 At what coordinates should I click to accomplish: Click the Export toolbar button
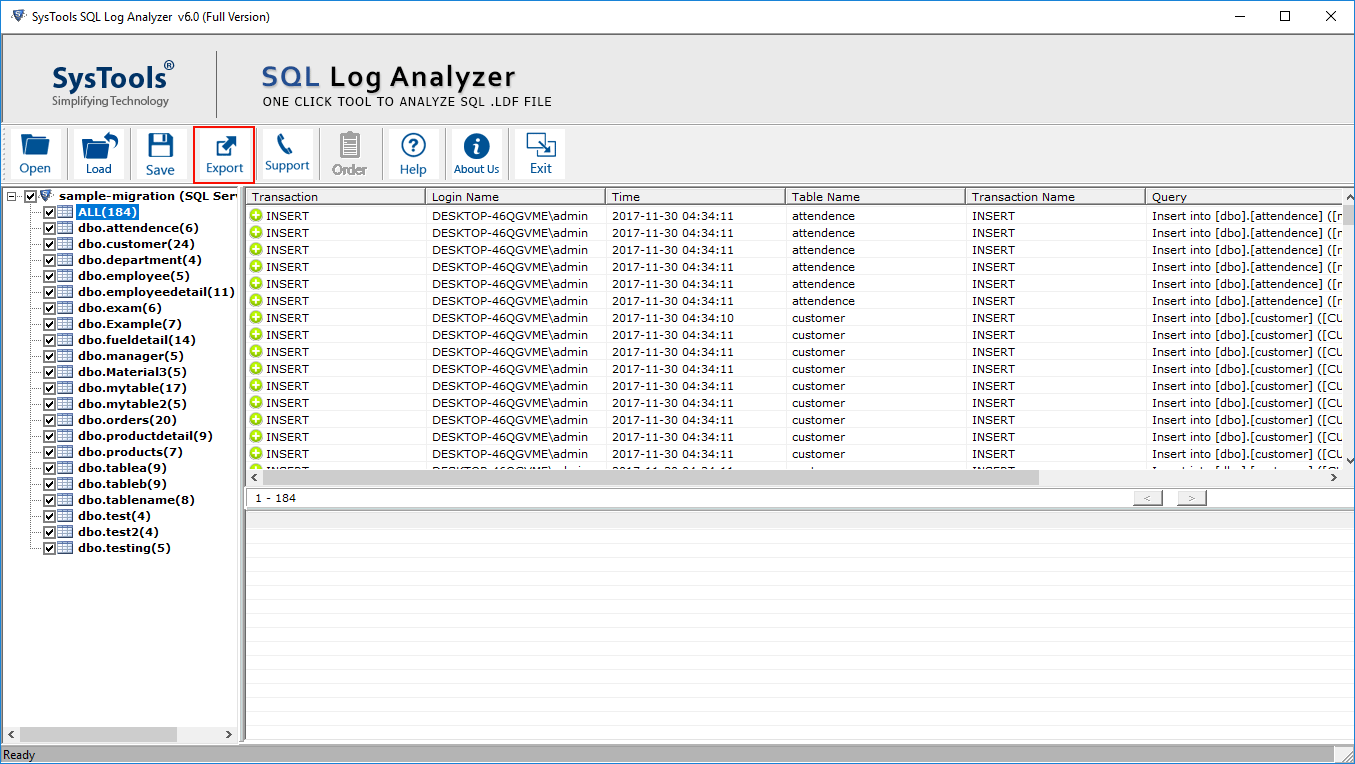225,154
